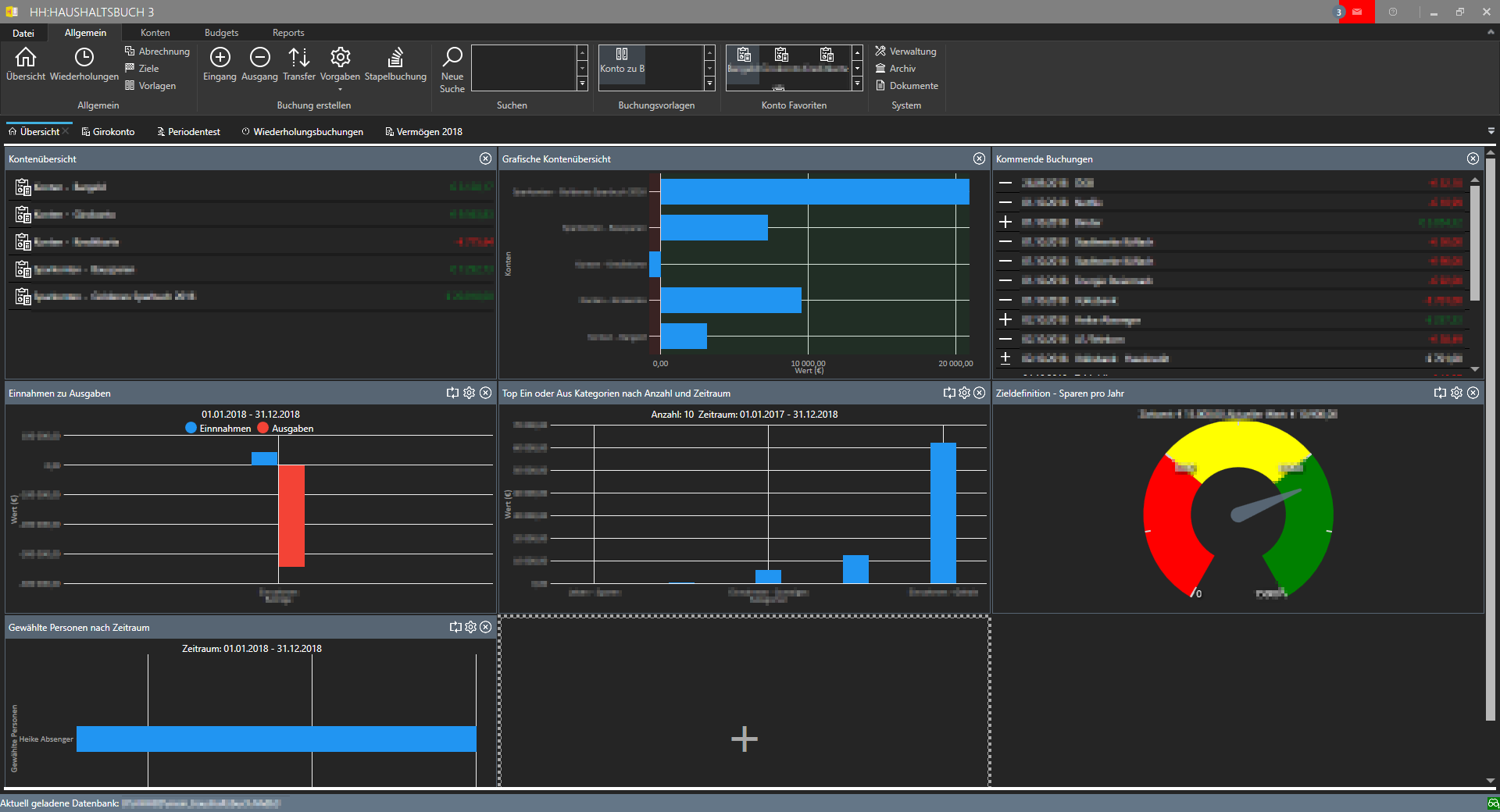The width and height of the screenshot is (1500, 812).
Task: Open Vorlagen in the ribbon
Action: point(150,86)
